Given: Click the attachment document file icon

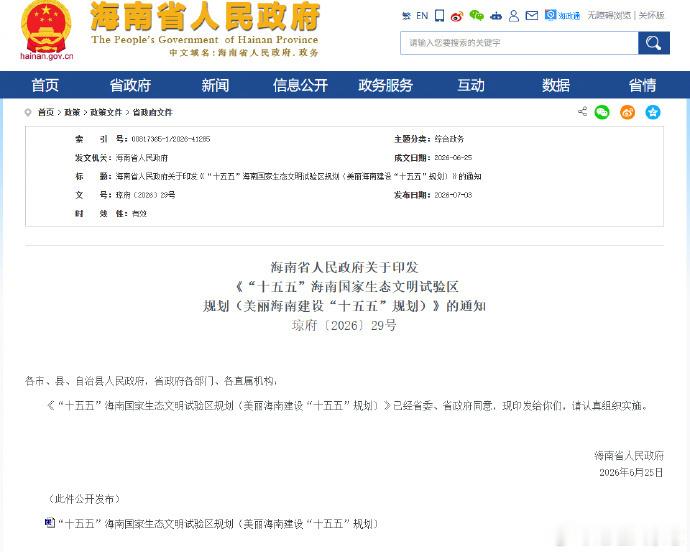Looking at the screenshot, I should point(50,523).
